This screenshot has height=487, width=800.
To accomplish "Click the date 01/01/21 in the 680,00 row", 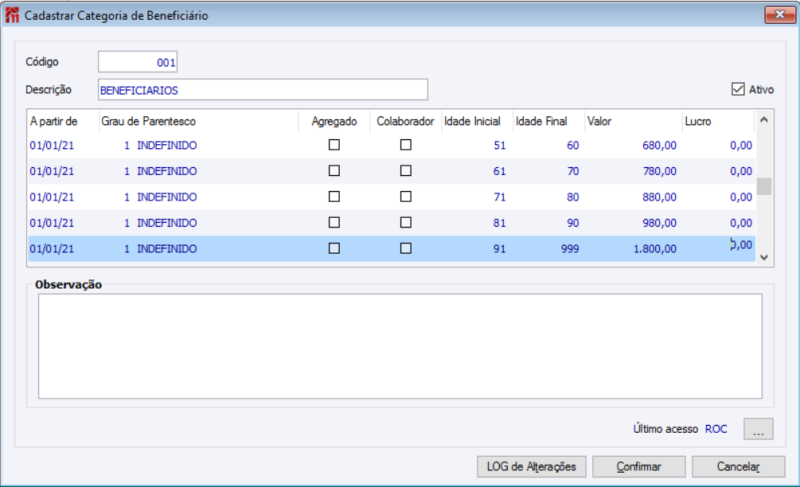I will click(52, 145).
